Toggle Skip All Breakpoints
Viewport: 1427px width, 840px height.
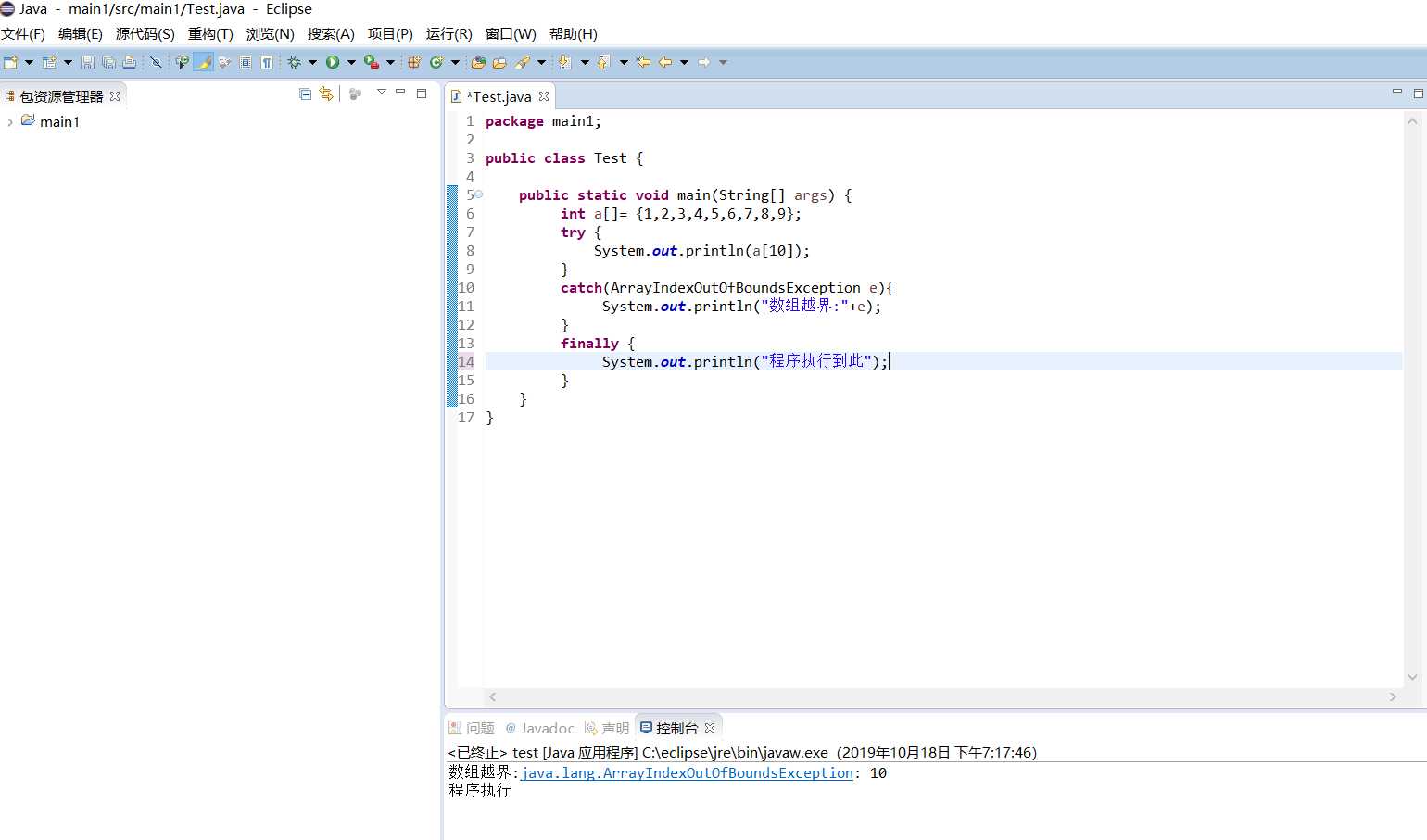[156, 62]
